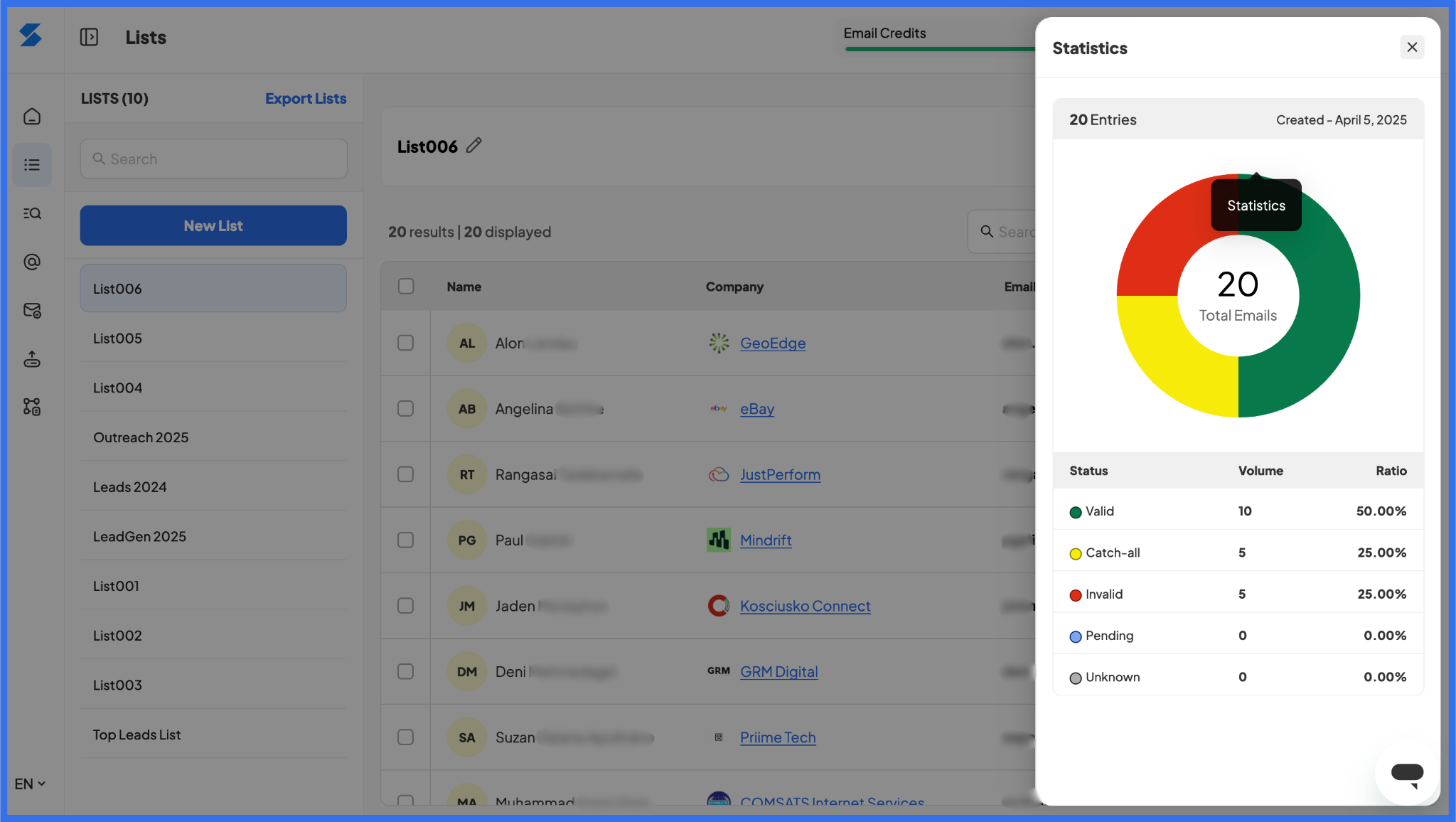Select List003 in the lists panel
Image resolution: width=1456 pixels, height=822 pixels.
point(213,685)
